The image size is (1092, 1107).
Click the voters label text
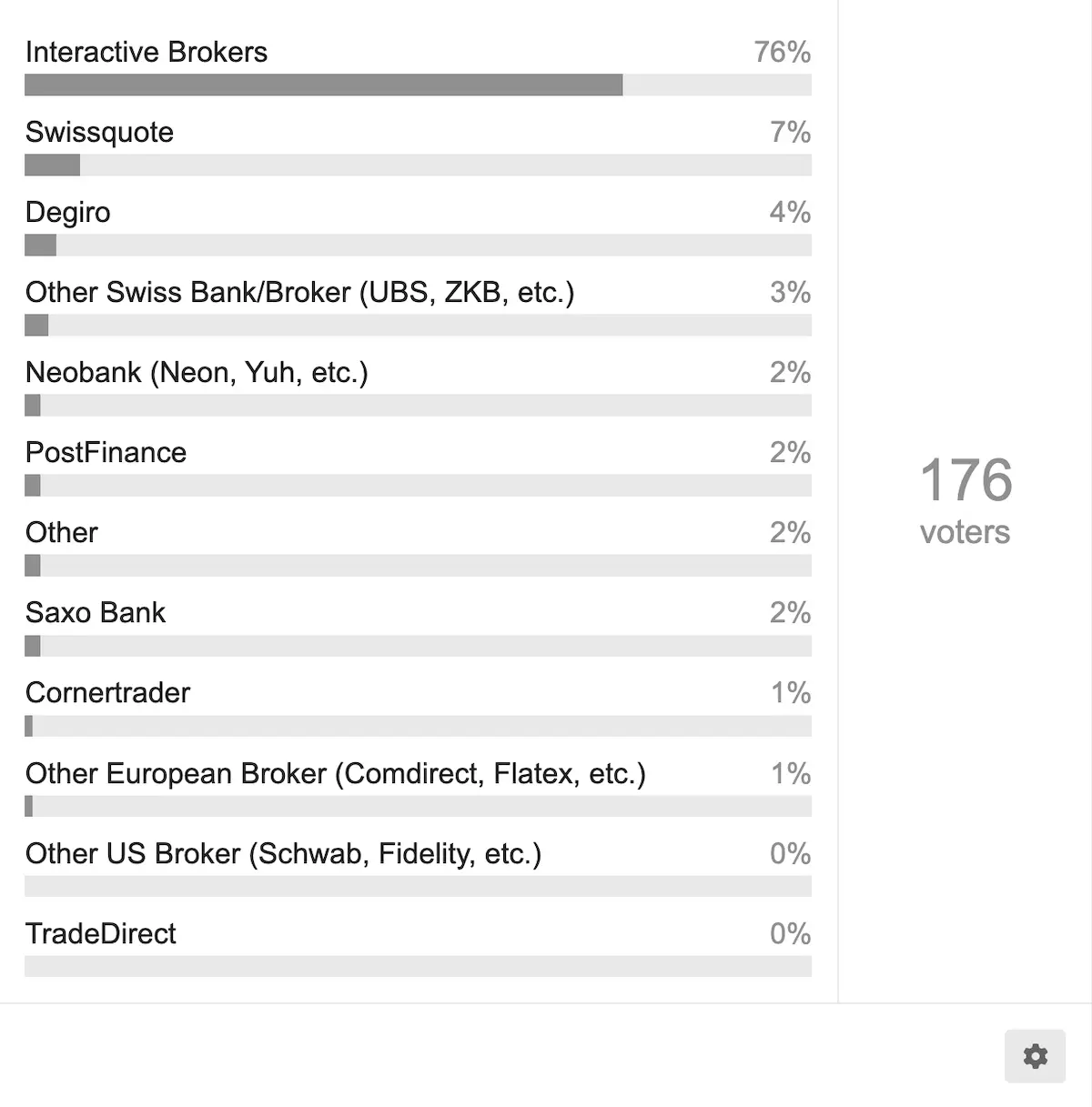click(x=966, y=532)
